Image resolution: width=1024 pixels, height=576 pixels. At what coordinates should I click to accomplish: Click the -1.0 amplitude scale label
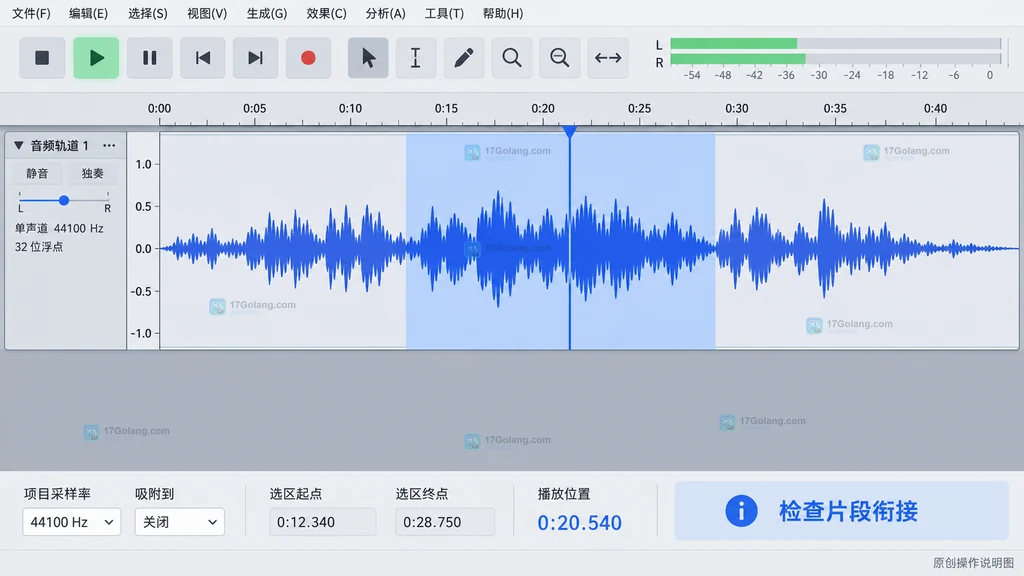140,333
